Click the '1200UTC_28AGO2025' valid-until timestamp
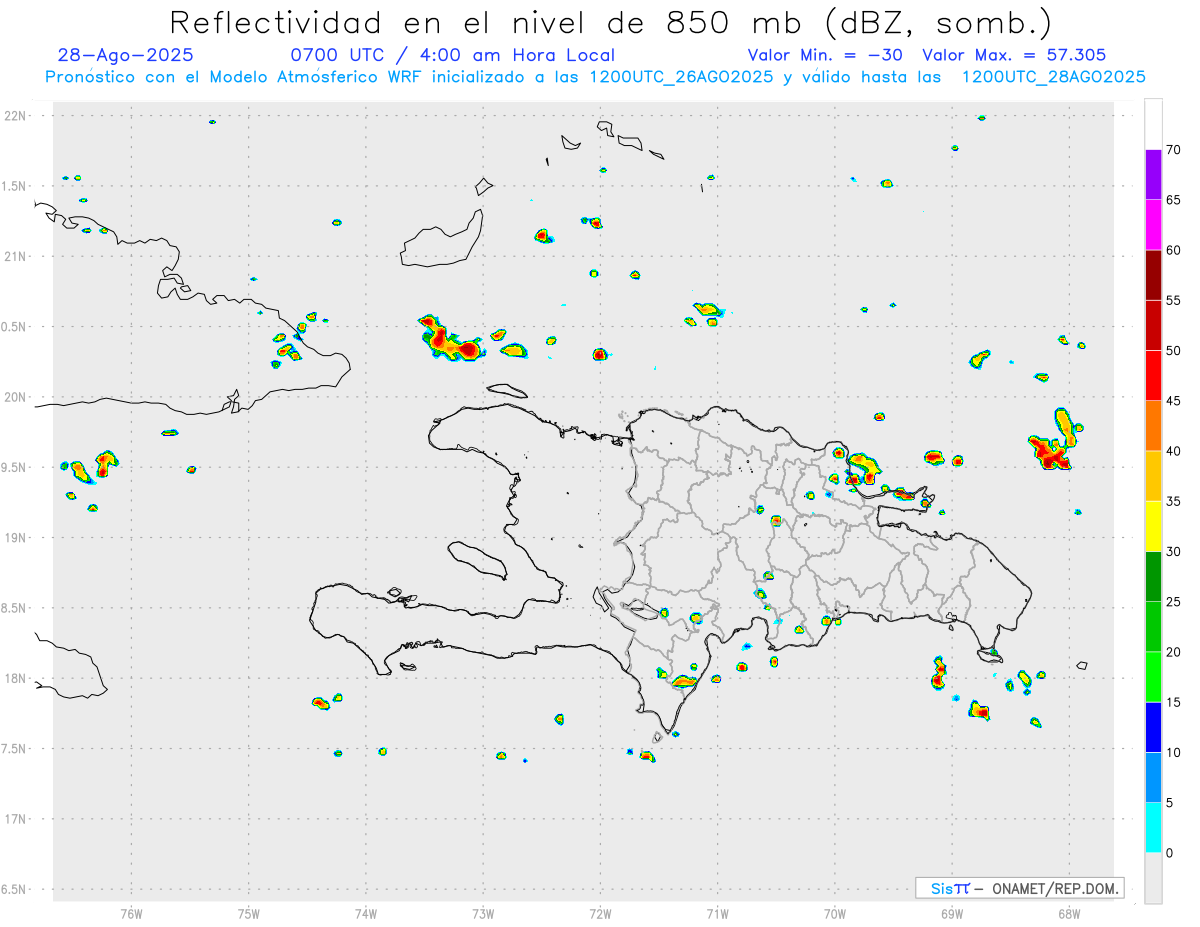Screen dimensions: 1200x927 (x=1053, y=77)
